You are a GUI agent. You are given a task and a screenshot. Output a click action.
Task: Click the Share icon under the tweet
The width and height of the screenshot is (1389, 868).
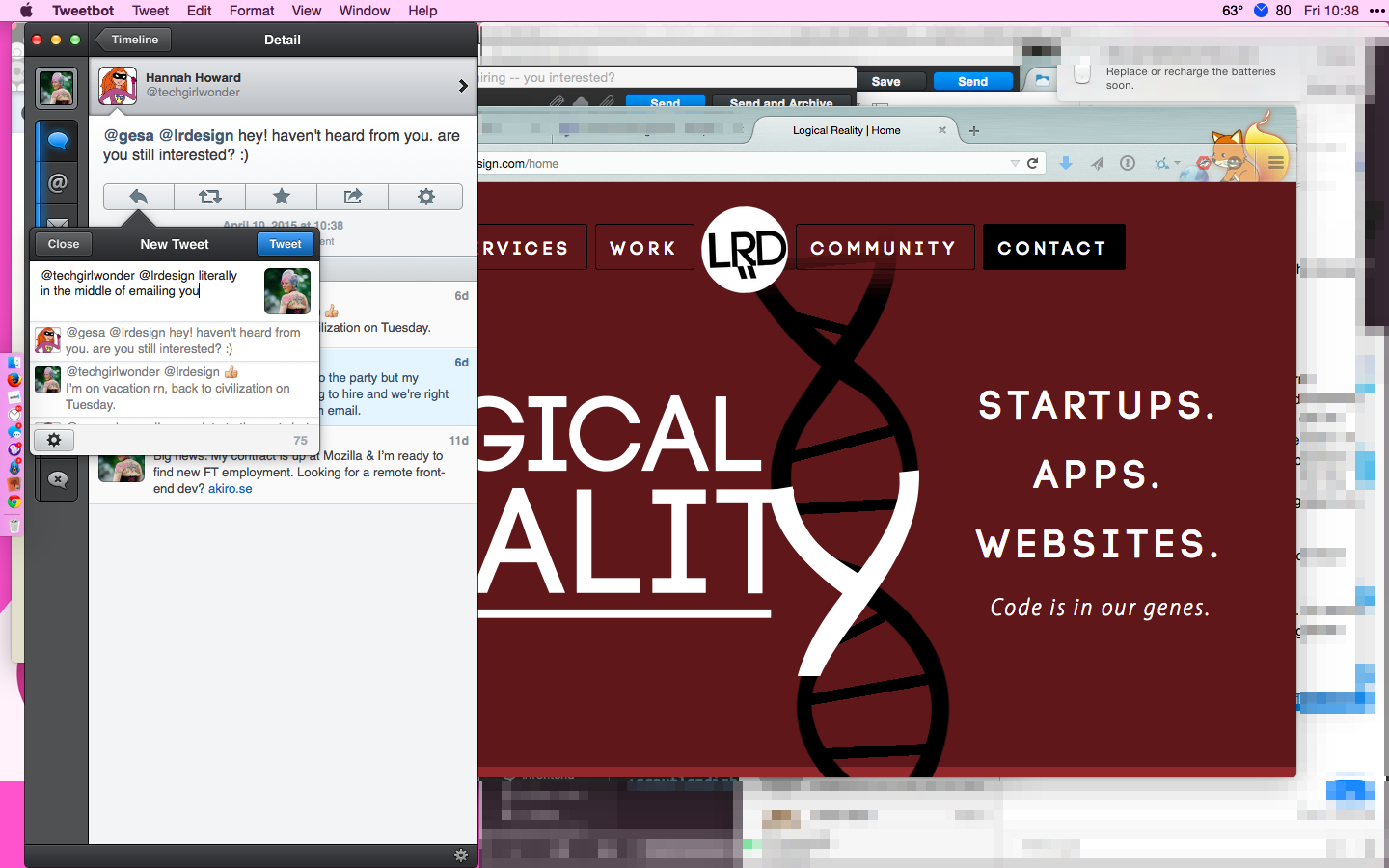point(353,197)
